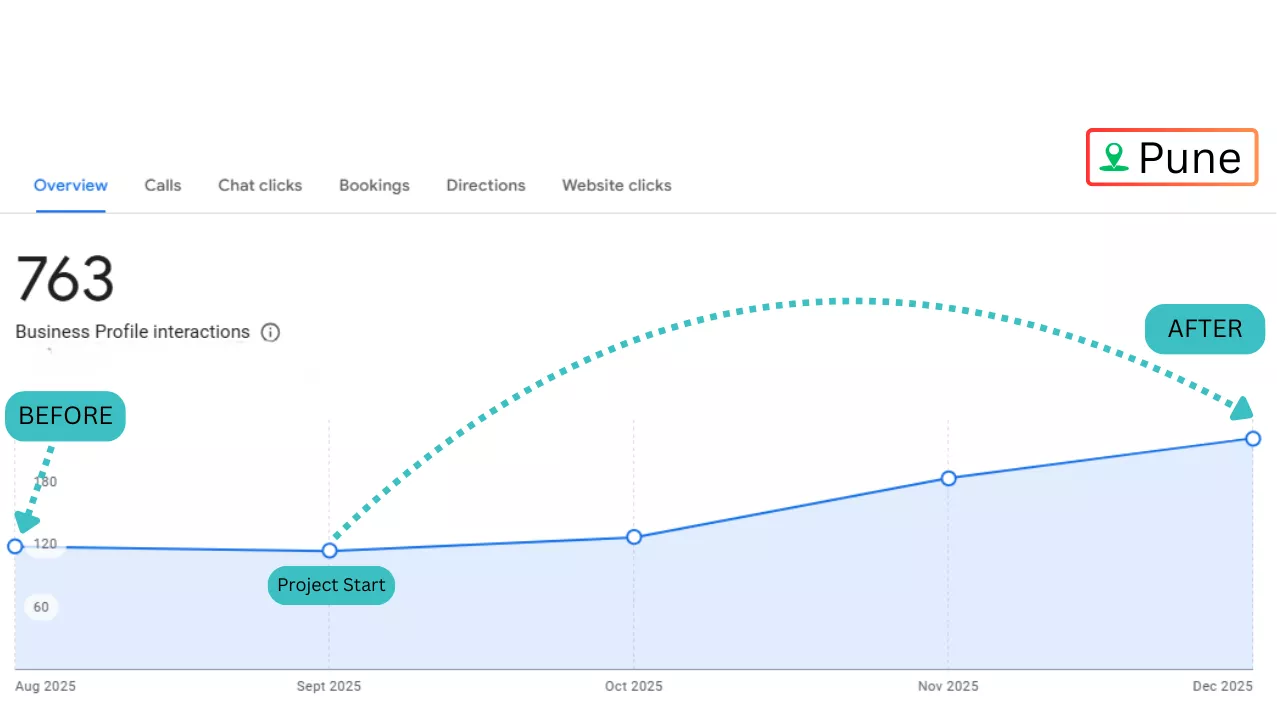1277x706 pixels.
Task: Click the AFTER annotation label
Action: (1204, 329)
